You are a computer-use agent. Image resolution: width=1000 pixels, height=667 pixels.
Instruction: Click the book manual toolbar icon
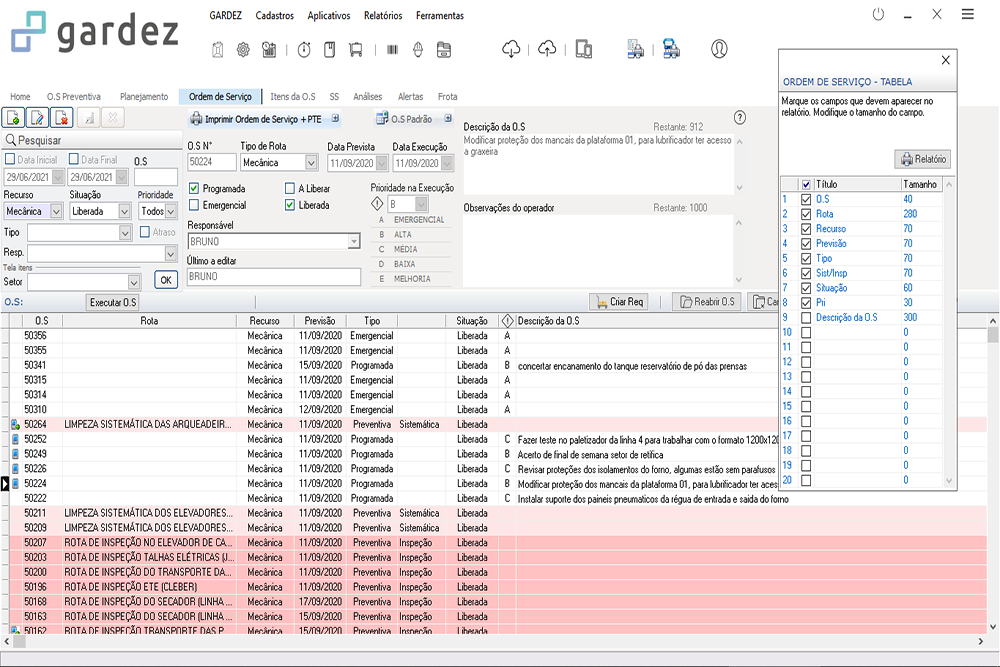[330, 50]
